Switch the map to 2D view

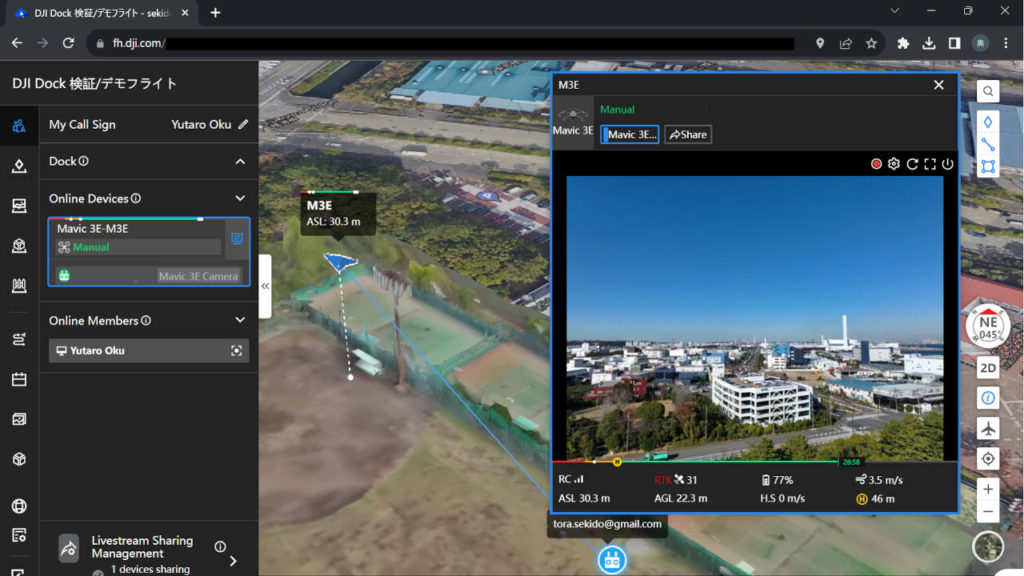pyautogui.click(x=988, y=367)
